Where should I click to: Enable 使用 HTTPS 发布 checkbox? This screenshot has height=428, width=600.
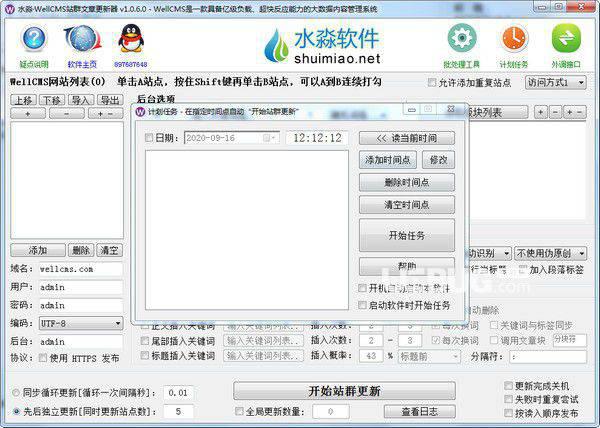43,358
